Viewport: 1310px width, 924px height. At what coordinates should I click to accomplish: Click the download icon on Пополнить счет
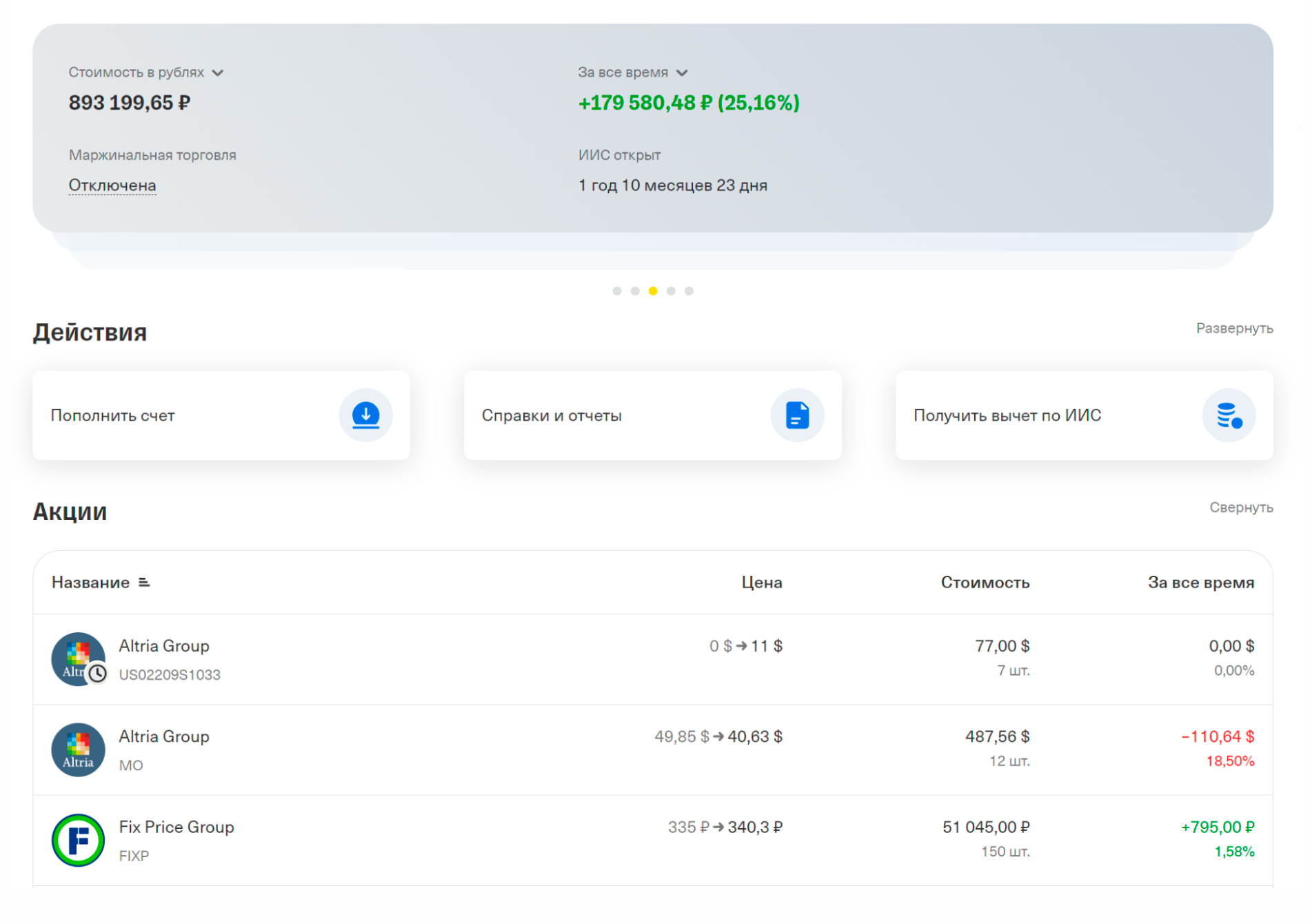tap(366, 416)
